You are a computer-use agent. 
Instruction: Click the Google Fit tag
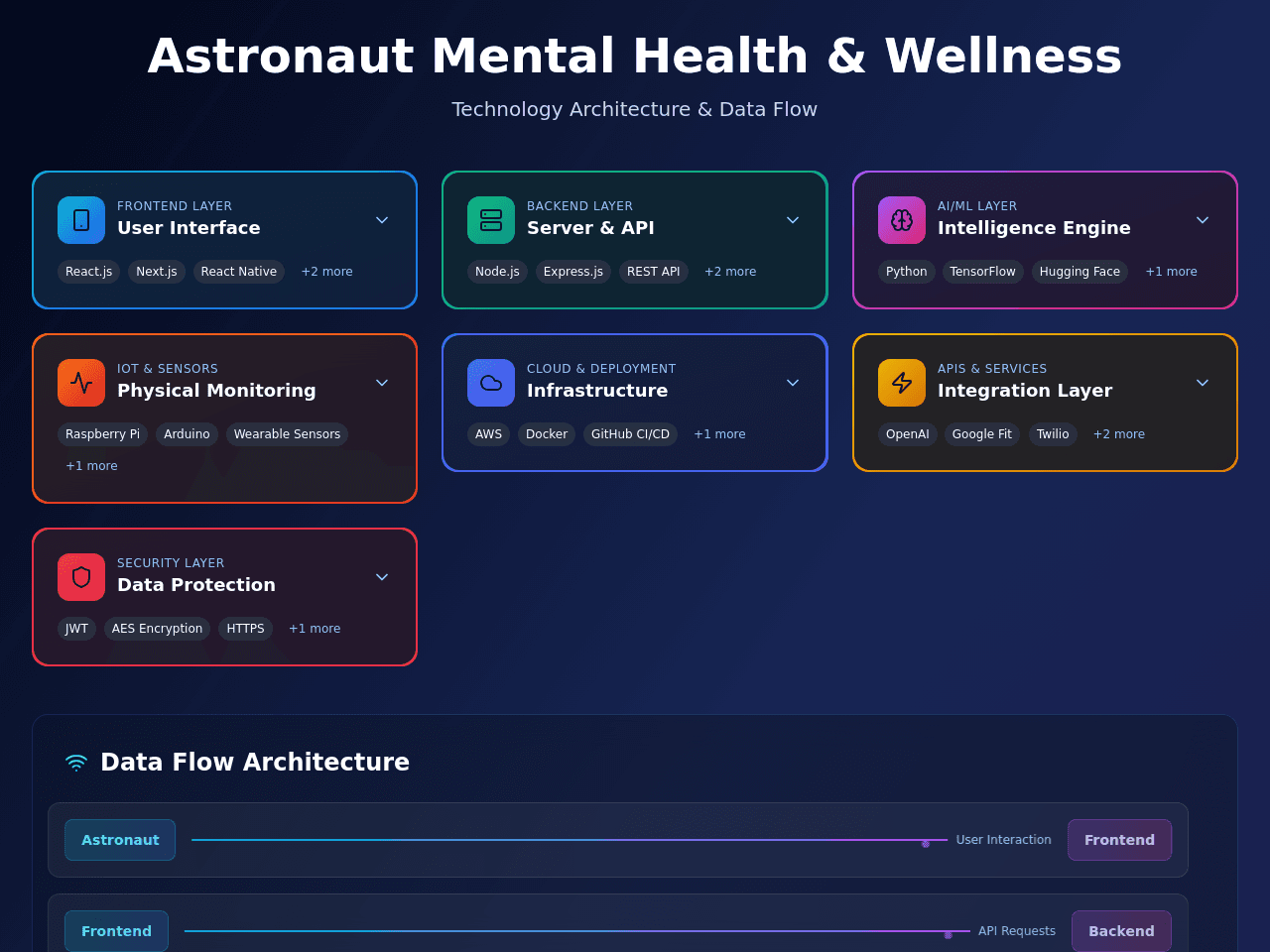point(982,434)
